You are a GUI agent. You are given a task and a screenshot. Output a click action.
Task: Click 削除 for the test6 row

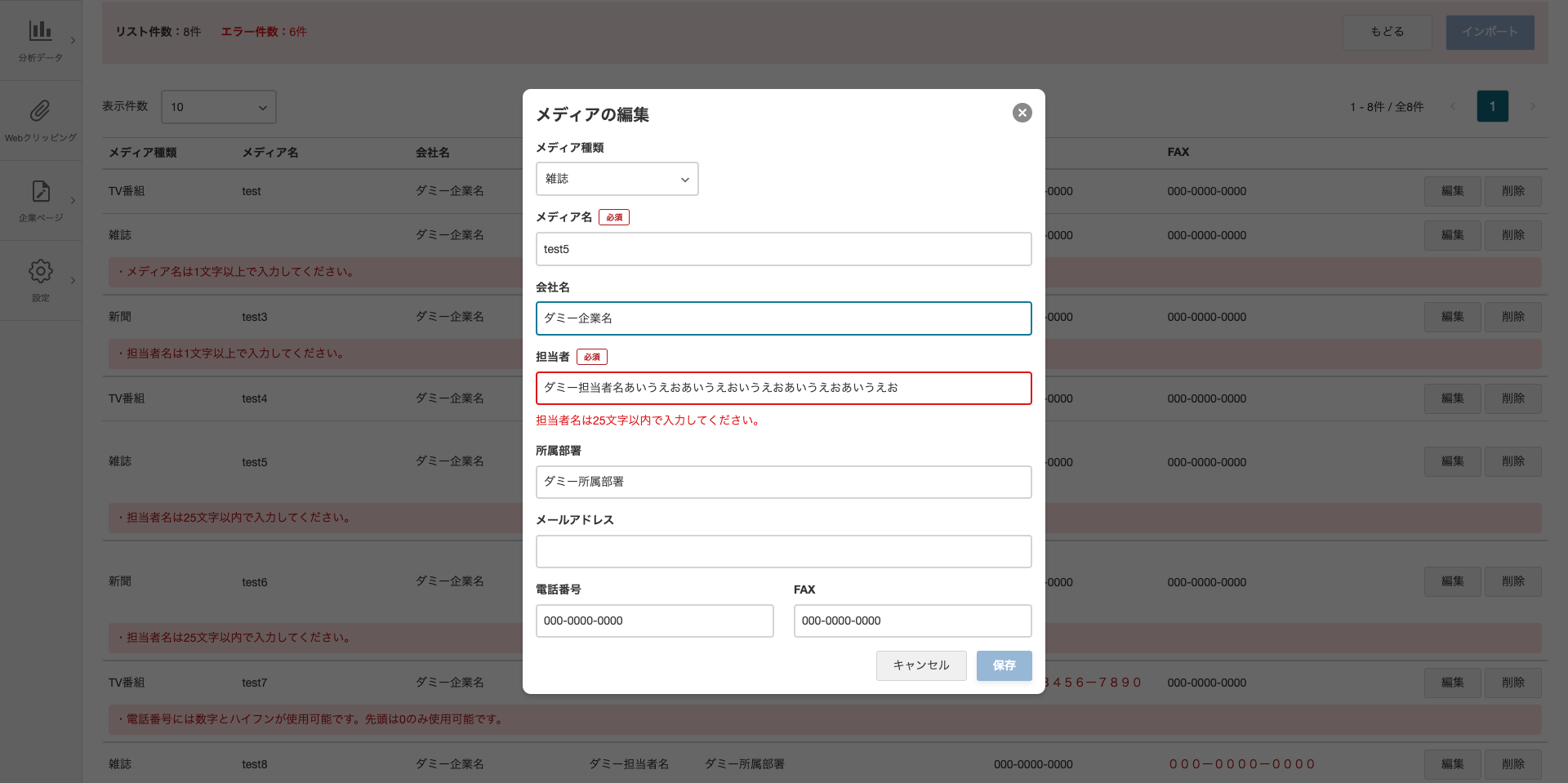tap(1512, 581)
